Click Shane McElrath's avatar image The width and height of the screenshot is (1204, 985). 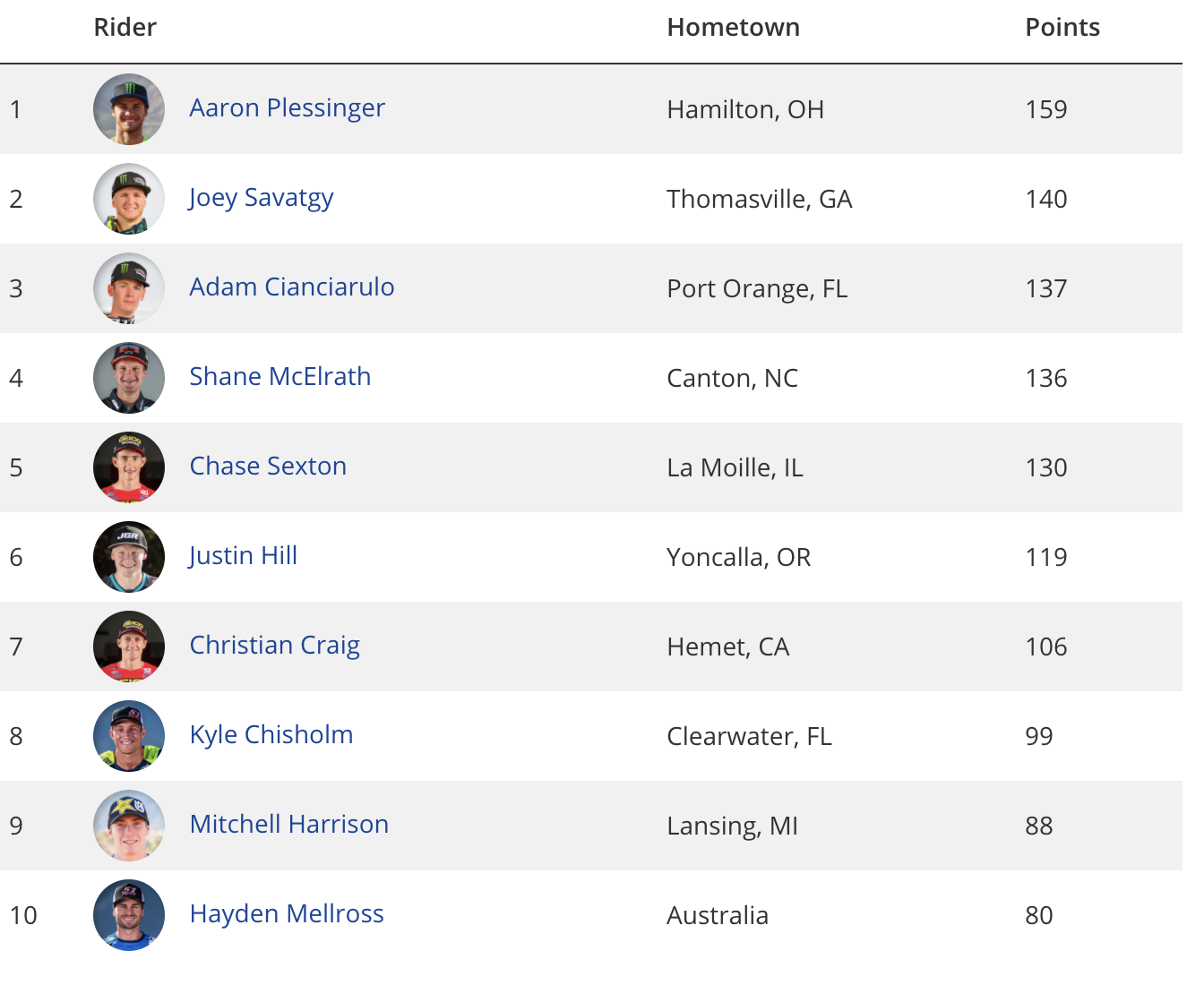(x=129, y=378)
